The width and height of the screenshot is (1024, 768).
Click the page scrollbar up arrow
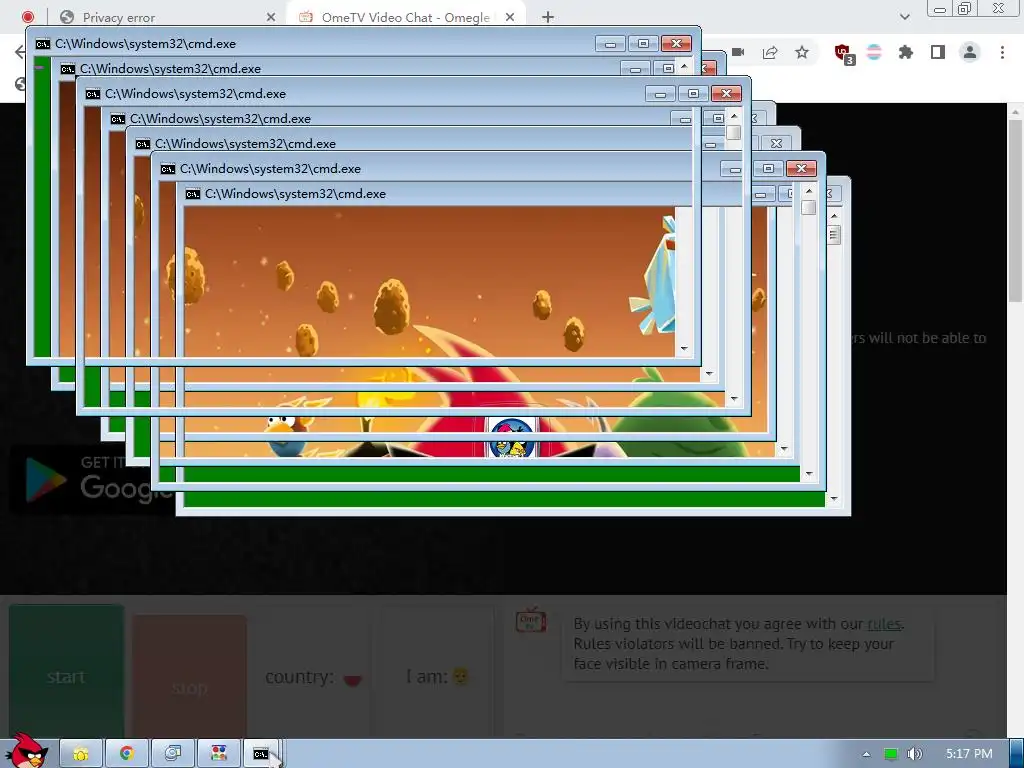coord(1016,112)
